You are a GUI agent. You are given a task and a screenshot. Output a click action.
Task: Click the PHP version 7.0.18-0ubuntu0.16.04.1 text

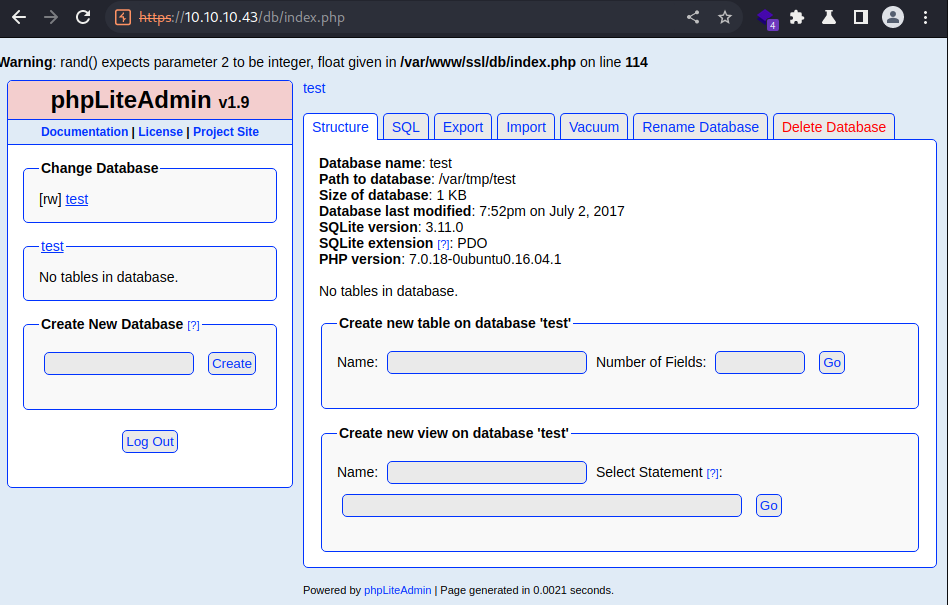(485, 259)
